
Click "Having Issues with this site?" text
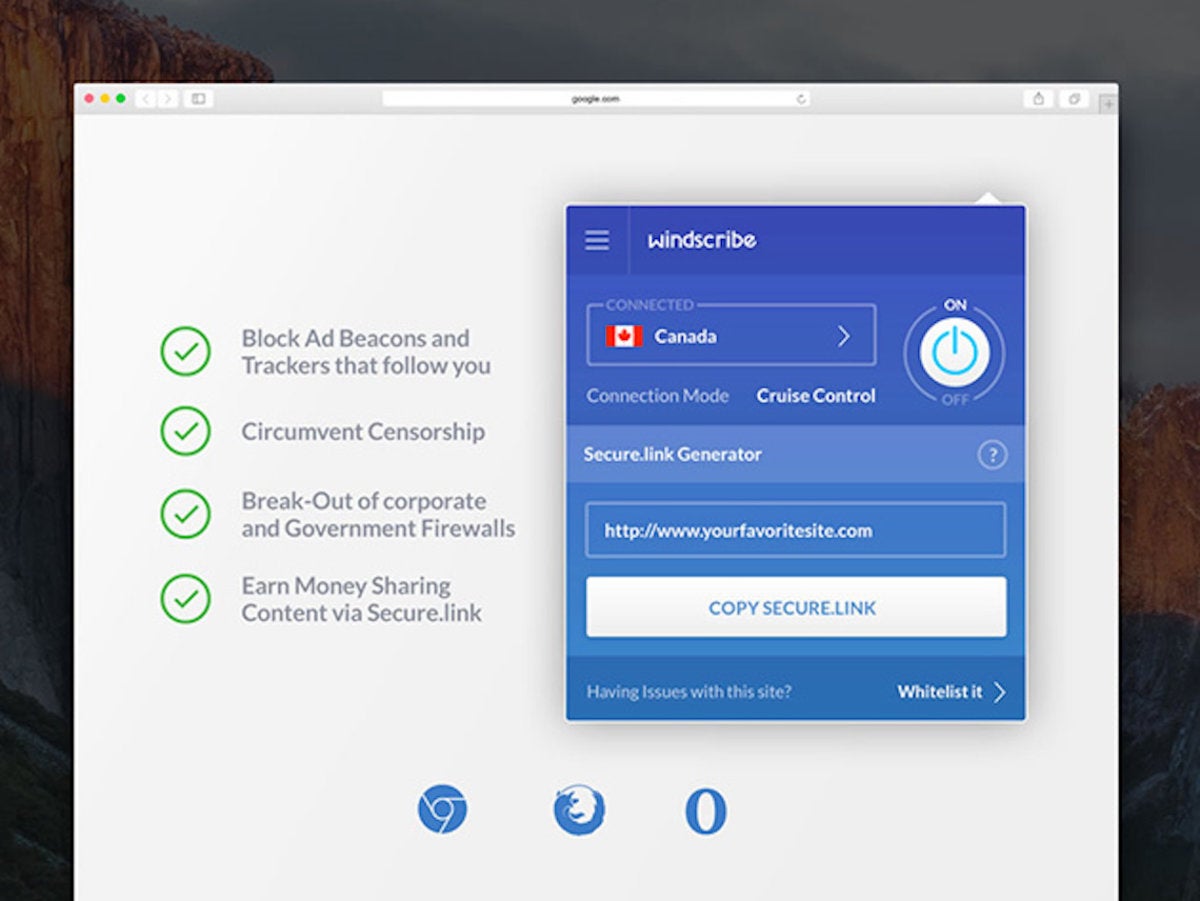click(x=689, y=692)
